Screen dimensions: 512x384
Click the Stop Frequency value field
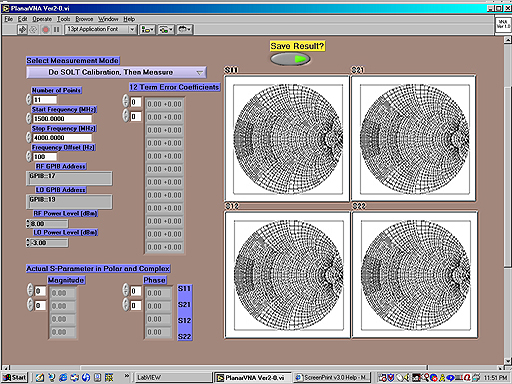point(62,138)
